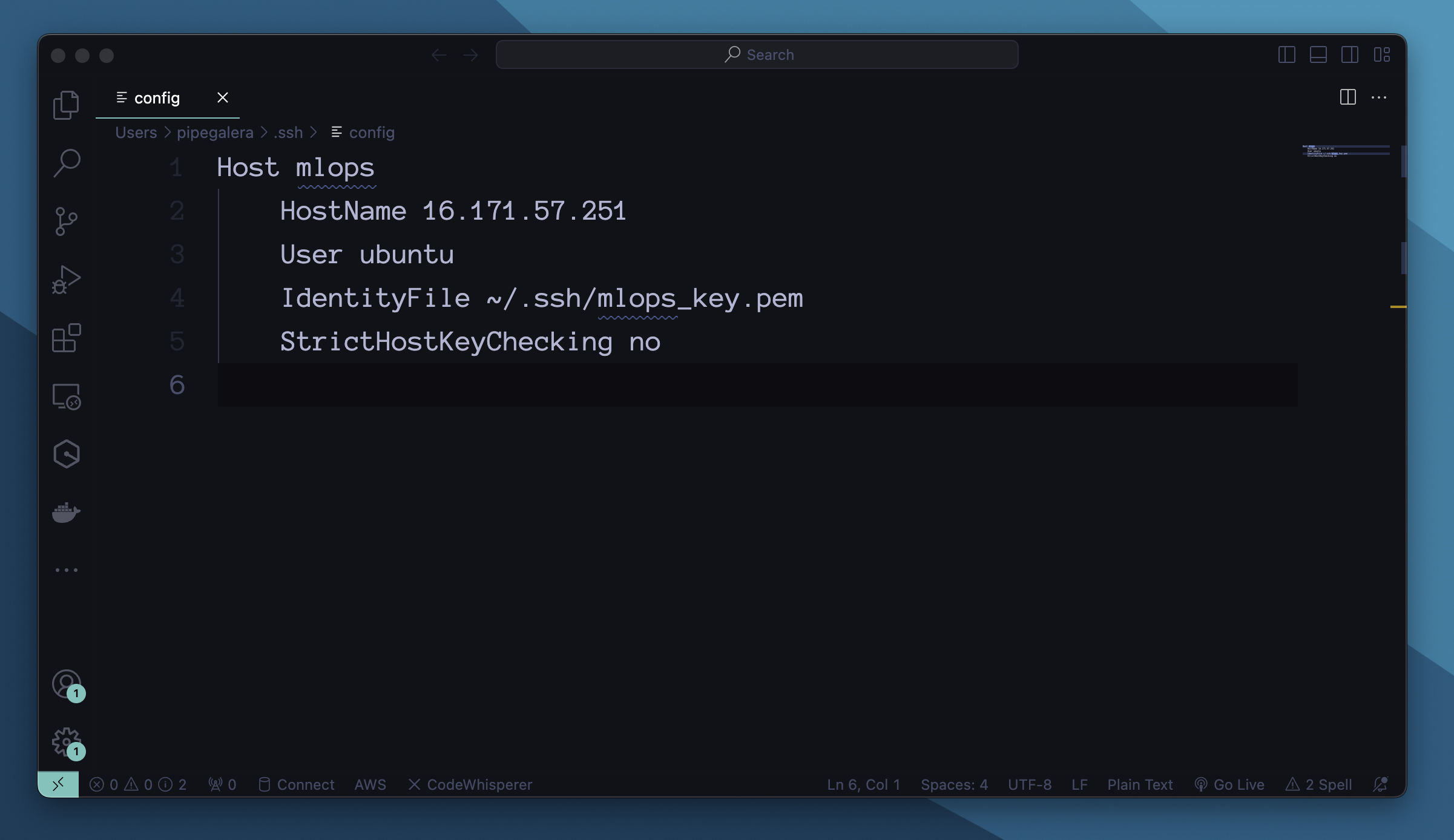The height and width of the screenshot is (840, 1454).
Task: Open the Search view in the activity bar
Action: click(x=66, y=163)
